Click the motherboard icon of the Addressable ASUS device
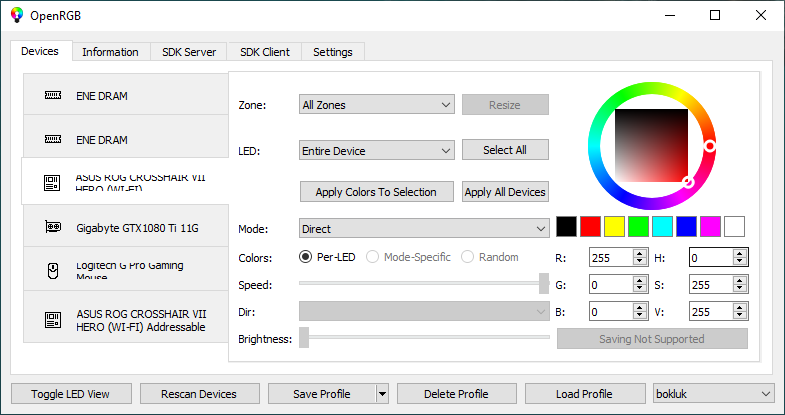The height and width of the screenshot is (415, 785). (53, 320)
